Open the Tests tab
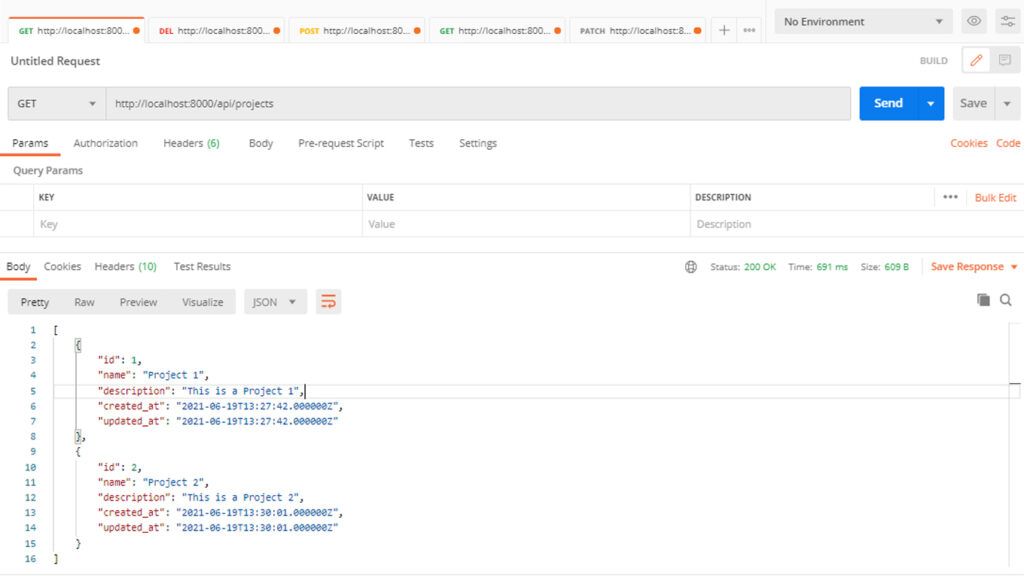1024x578 pixels. point(421,143)
